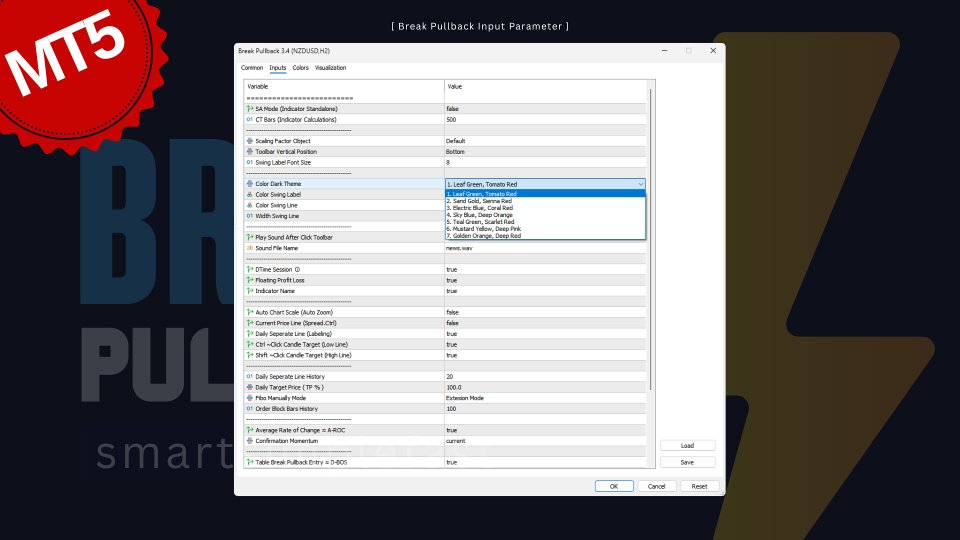Collapse the Color Dark Theme combo box arrow
Screen dimensions: 960x540
pyautogui.click(x=640, y=184)
